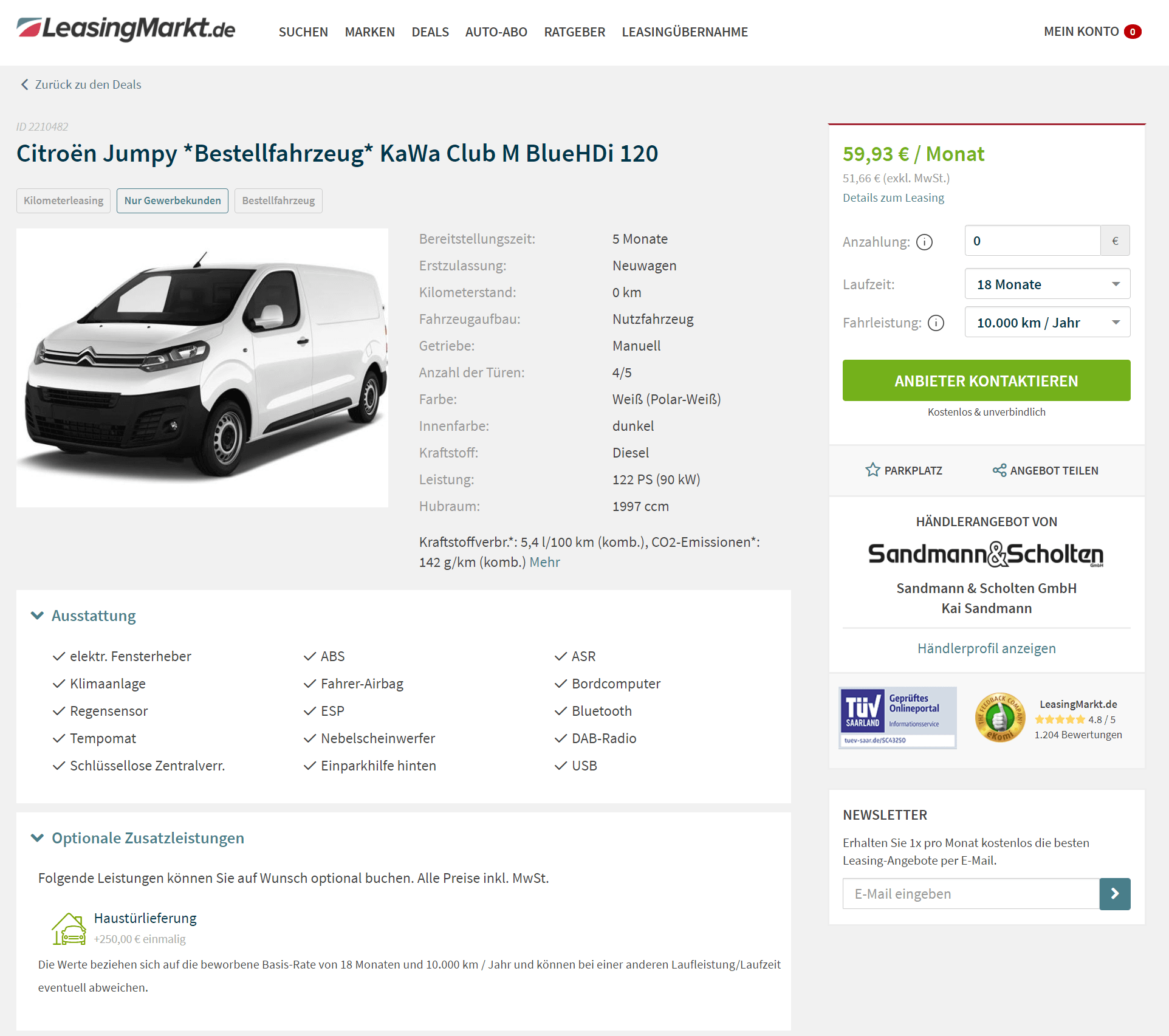
Task: Click 'Nebelscheinwerfer' equipment item
Action: pyautogui.click(x=378, y=738)
